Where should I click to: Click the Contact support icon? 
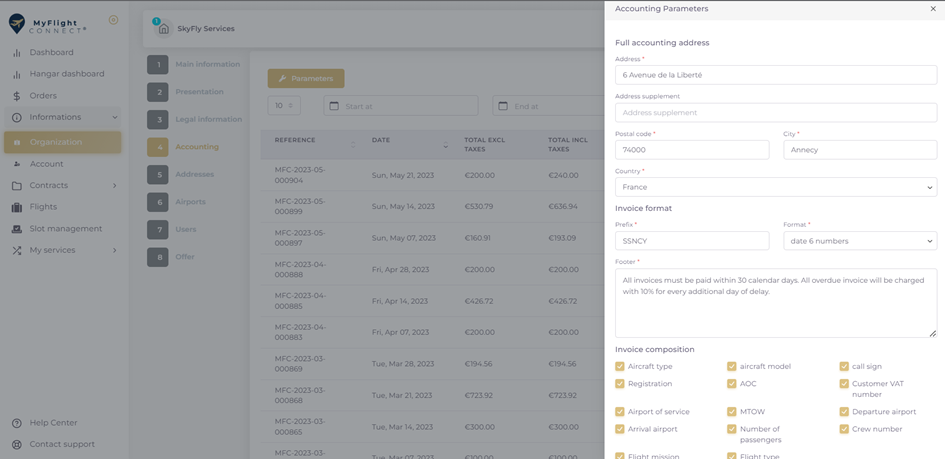[17, 444]
